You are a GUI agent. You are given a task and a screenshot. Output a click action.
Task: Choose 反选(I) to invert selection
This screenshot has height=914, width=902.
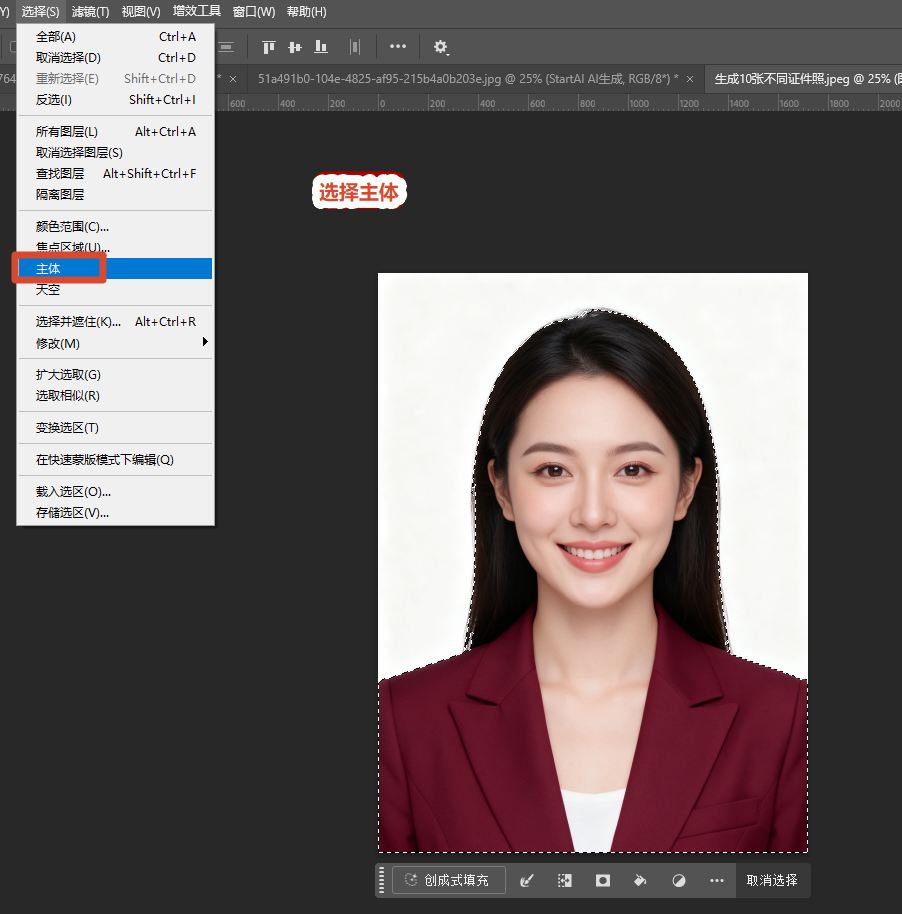[x=115, y=100]
